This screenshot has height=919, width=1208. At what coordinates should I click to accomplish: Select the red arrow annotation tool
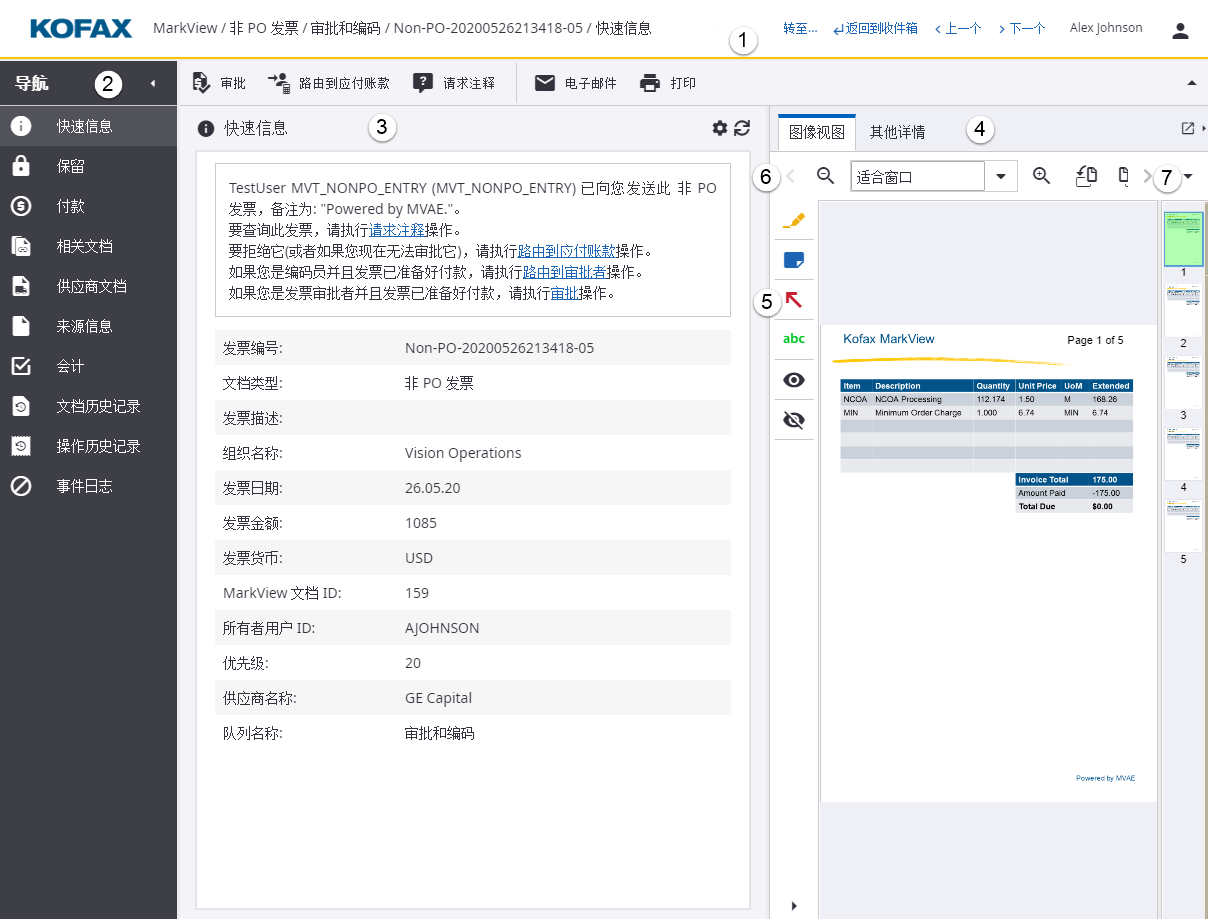[x=794, y=299]
